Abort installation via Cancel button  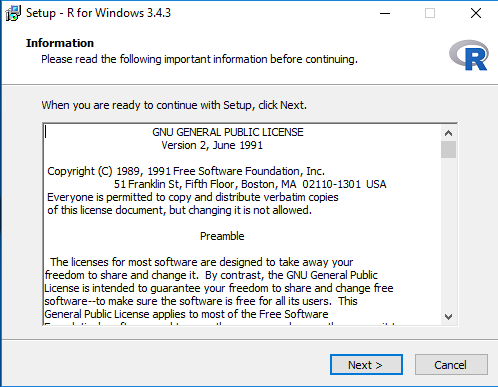451,365
